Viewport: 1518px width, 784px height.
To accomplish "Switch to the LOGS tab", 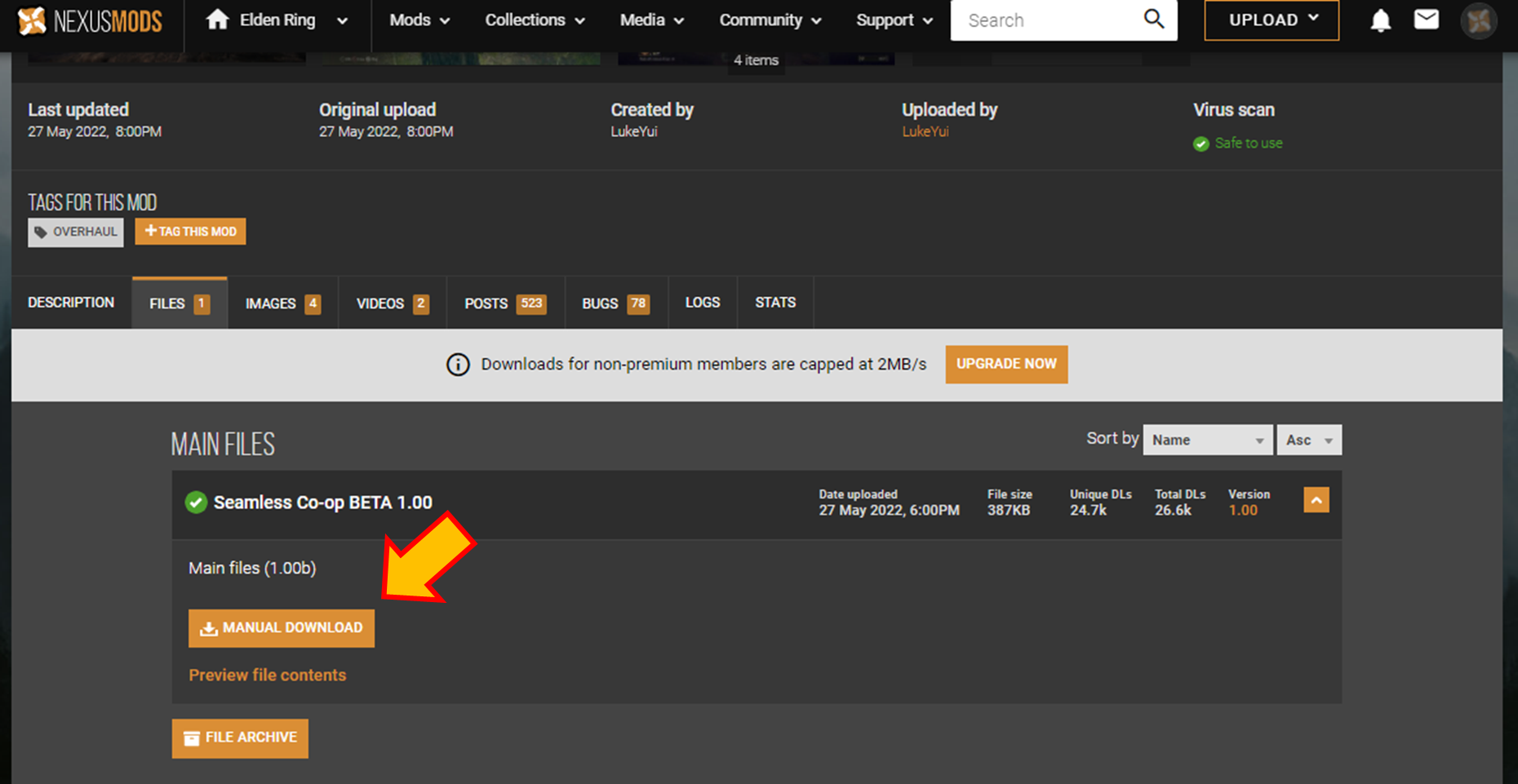I will (x=703, y=303).
